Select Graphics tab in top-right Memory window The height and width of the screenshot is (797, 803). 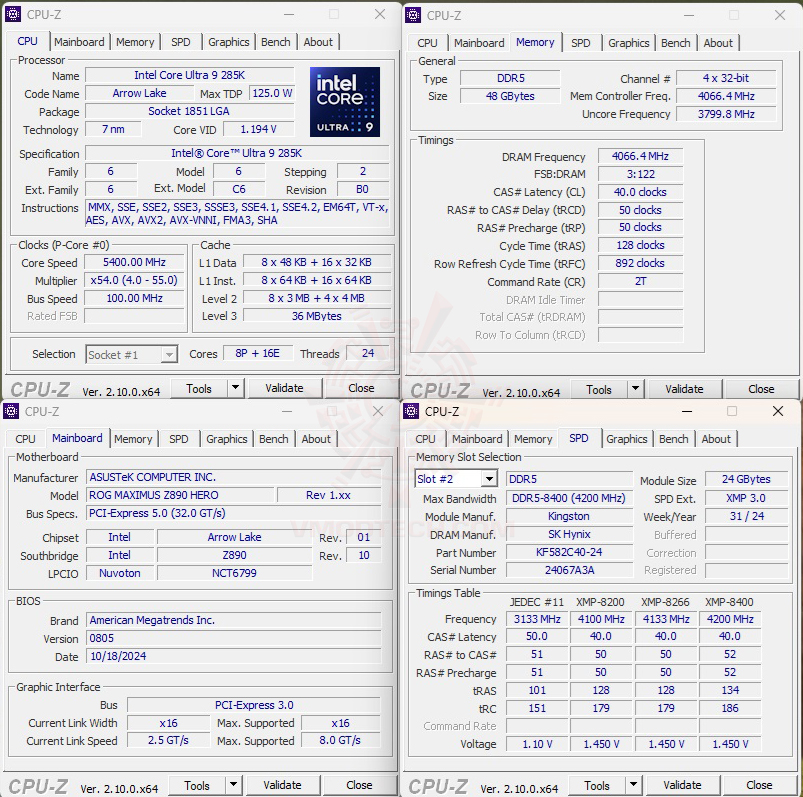click(x=628, y=43)
